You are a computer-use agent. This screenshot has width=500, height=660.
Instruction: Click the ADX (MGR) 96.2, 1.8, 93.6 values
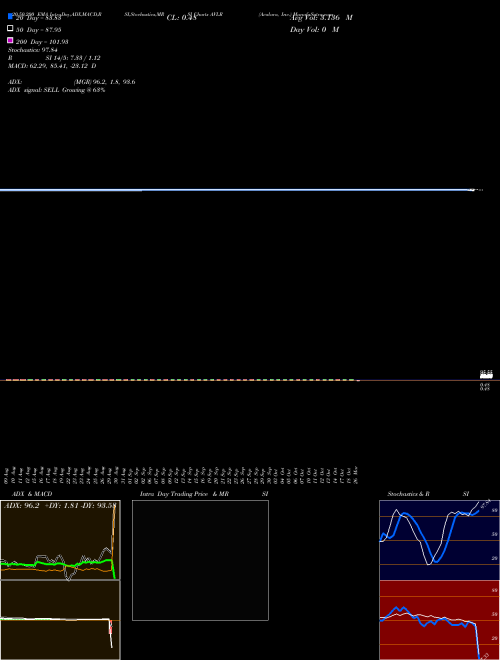tap(104, 82)
